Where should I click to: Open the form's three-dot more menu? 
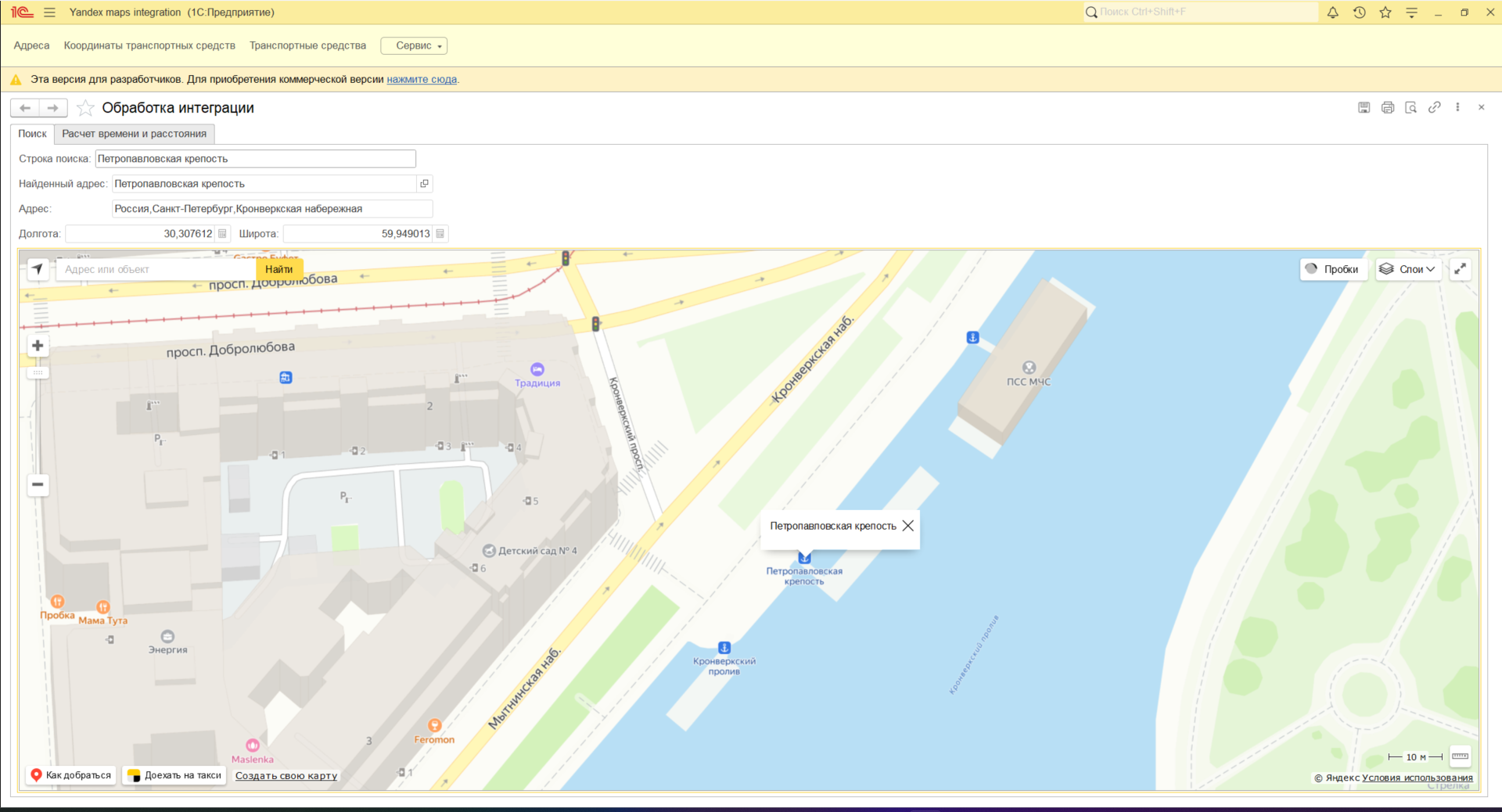tap(1457, 107)
